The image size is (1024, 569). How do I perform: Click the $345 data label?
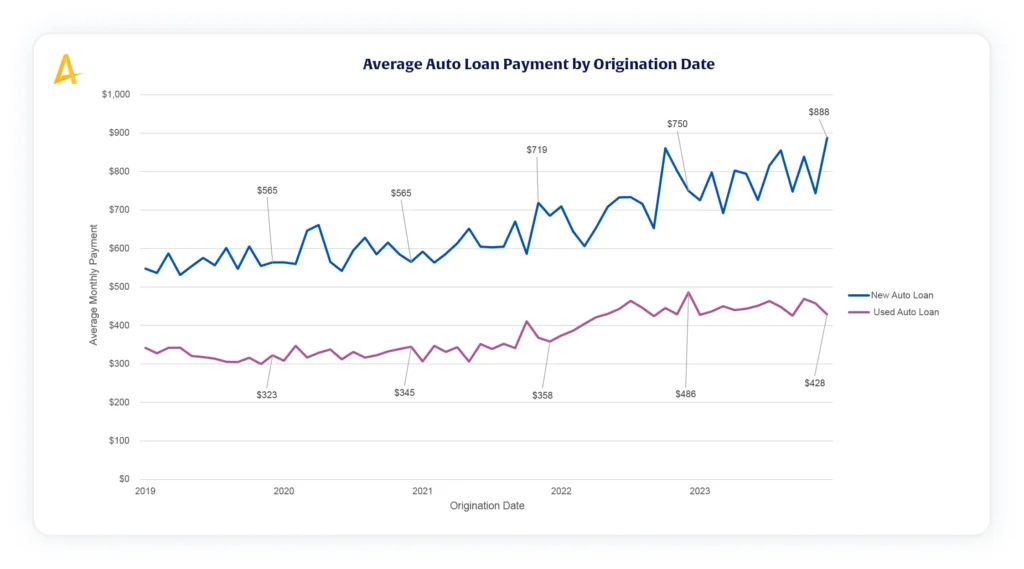tap(404, 393)
